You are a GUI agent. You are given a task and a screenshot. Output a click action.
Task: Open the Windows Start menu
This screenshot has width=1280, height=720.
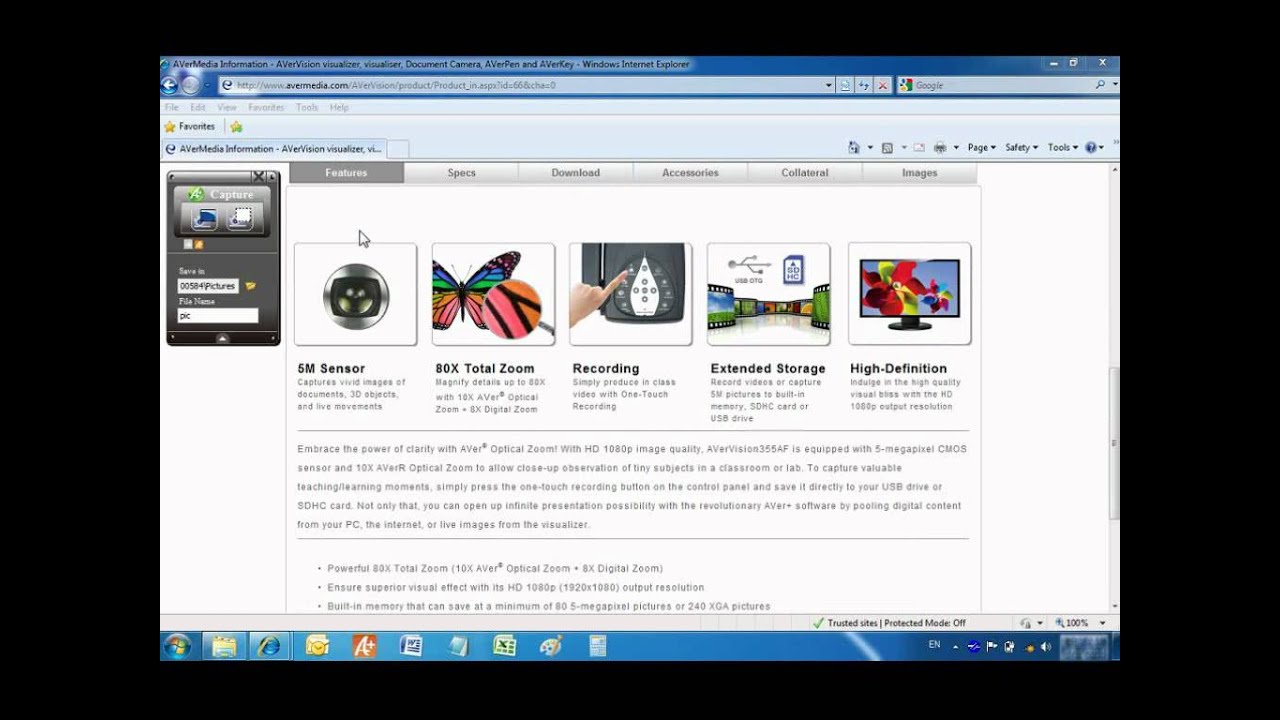click(x=177, y=646)
